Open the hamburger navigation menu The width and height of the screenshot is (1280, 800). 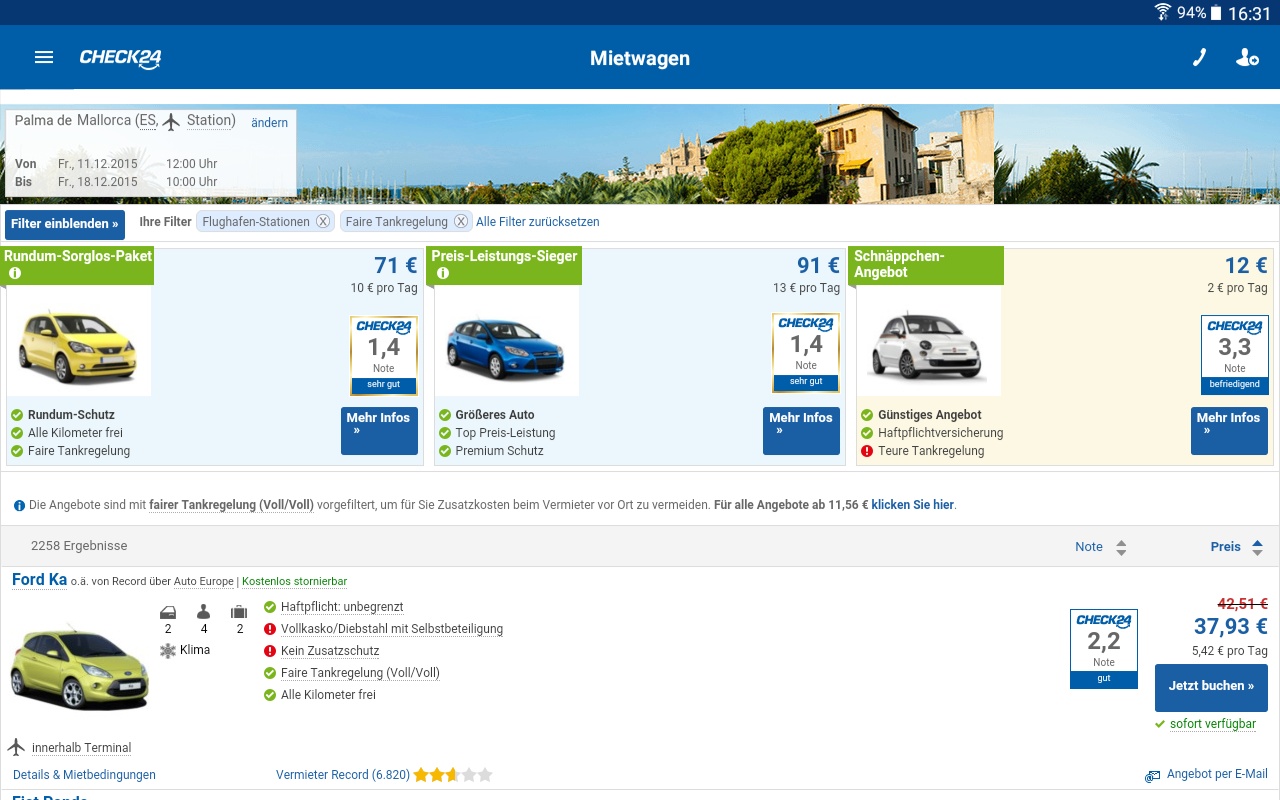44,58
